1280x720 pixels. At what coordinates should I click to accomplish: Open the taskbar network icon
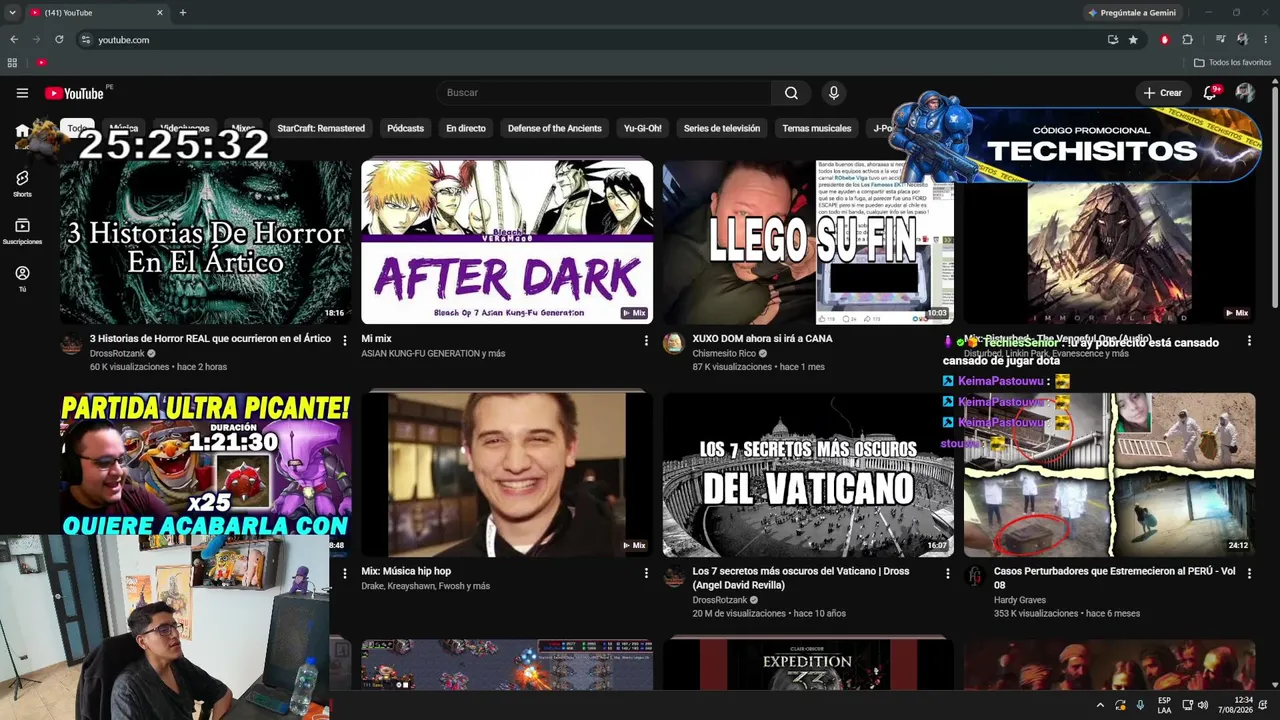[1185, 705]
